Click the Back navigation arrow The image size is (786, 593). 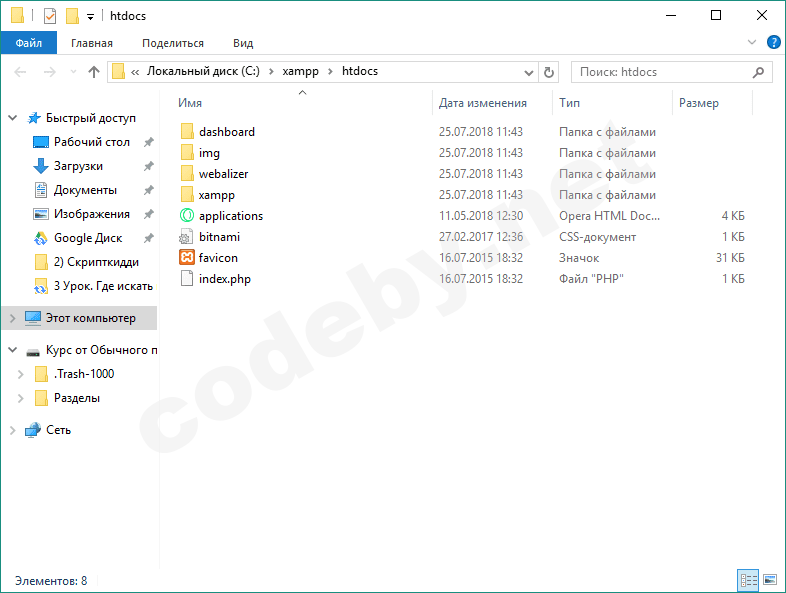[20, 72]
